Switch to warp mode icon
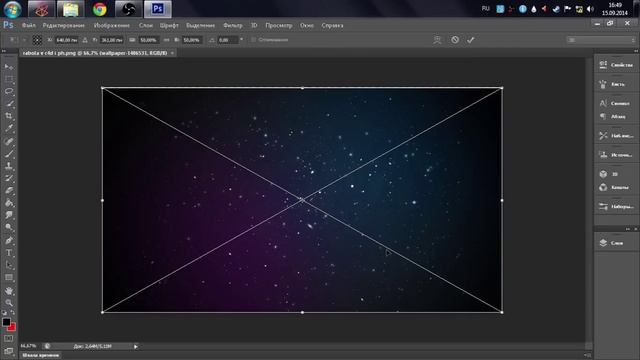Screen dimensions: 640x360 pos(437,40)
